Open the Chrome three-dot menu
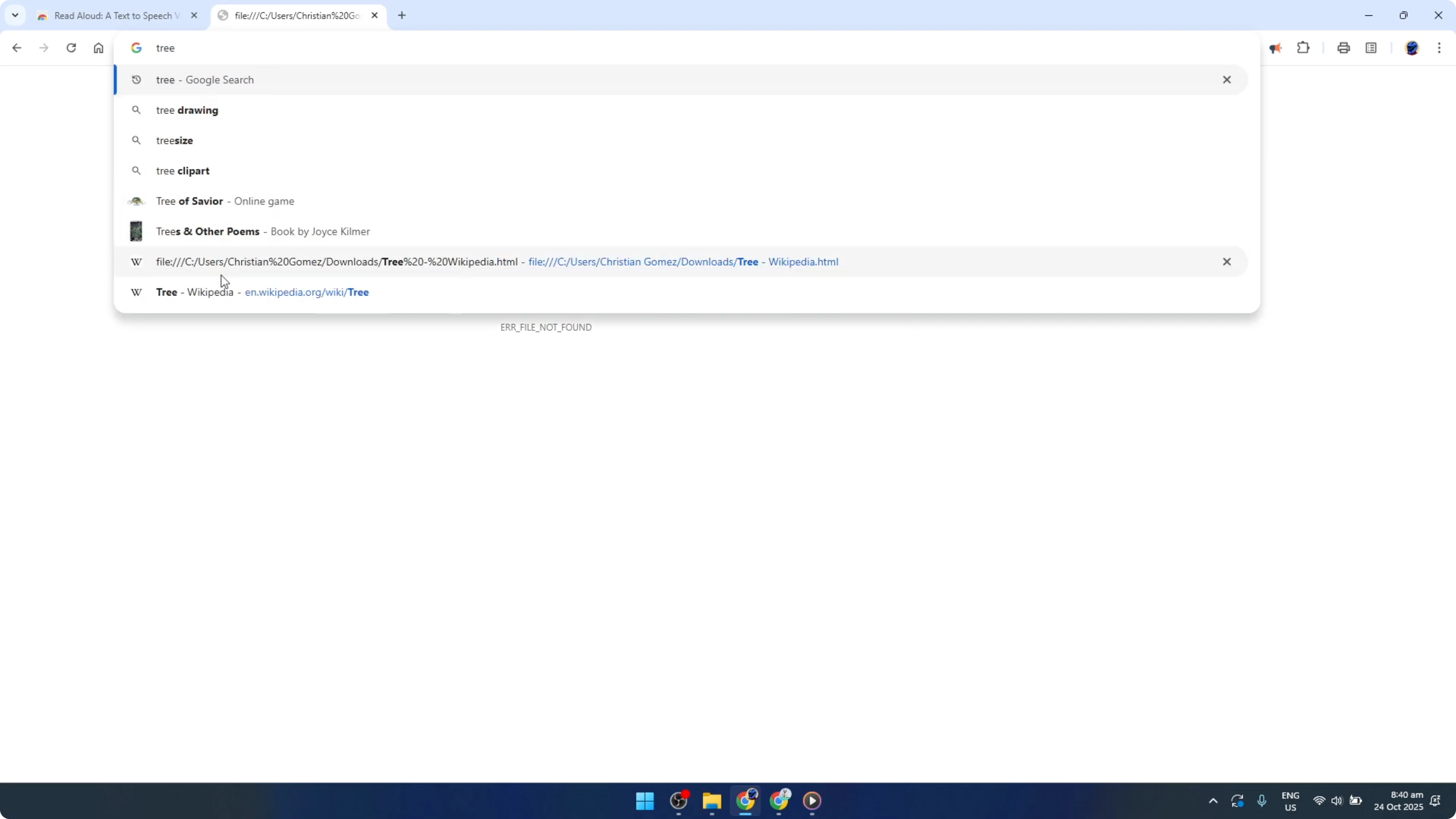This screenshot has width=1456, height=819. click(x=1439, y=48)
